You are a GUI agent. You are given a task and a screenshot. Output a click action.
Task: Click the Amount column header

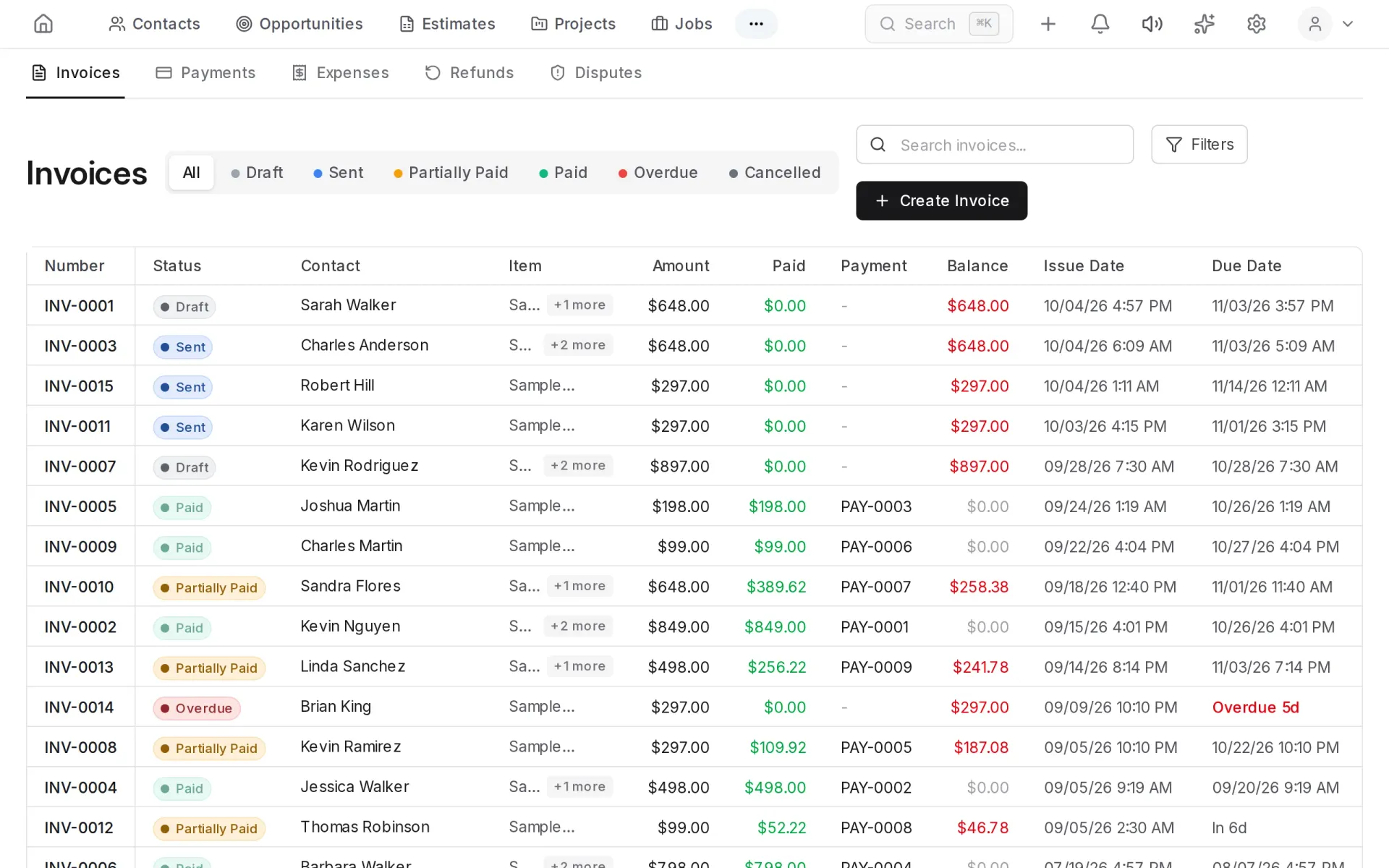[681, 266]
